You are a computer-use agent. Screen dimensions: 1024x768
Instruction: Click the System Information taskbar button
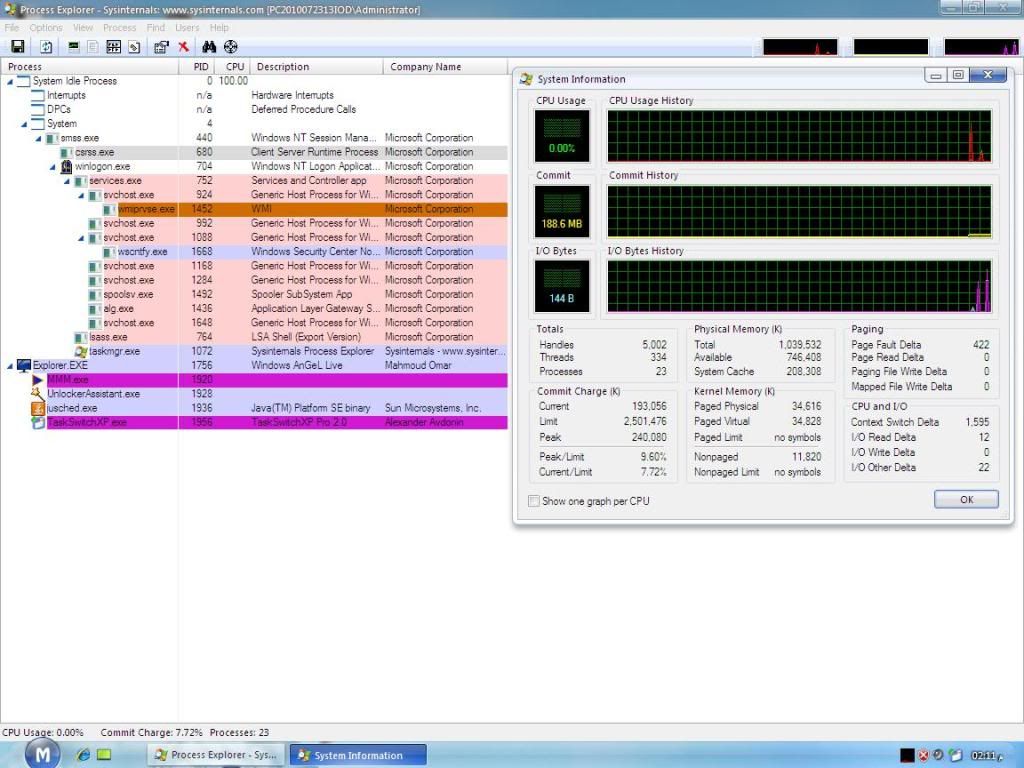pyautogui.click(x=358, y=755)
